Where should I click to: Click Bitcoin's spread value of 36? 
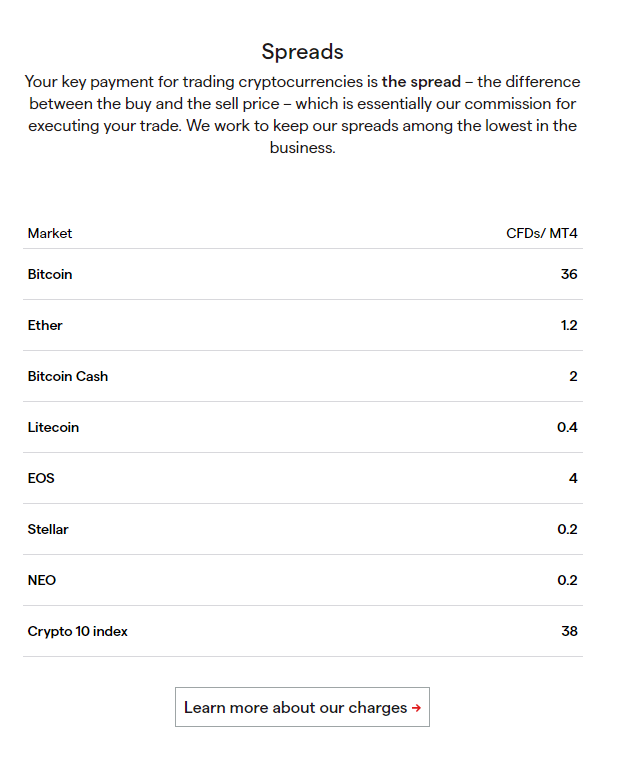569,274
